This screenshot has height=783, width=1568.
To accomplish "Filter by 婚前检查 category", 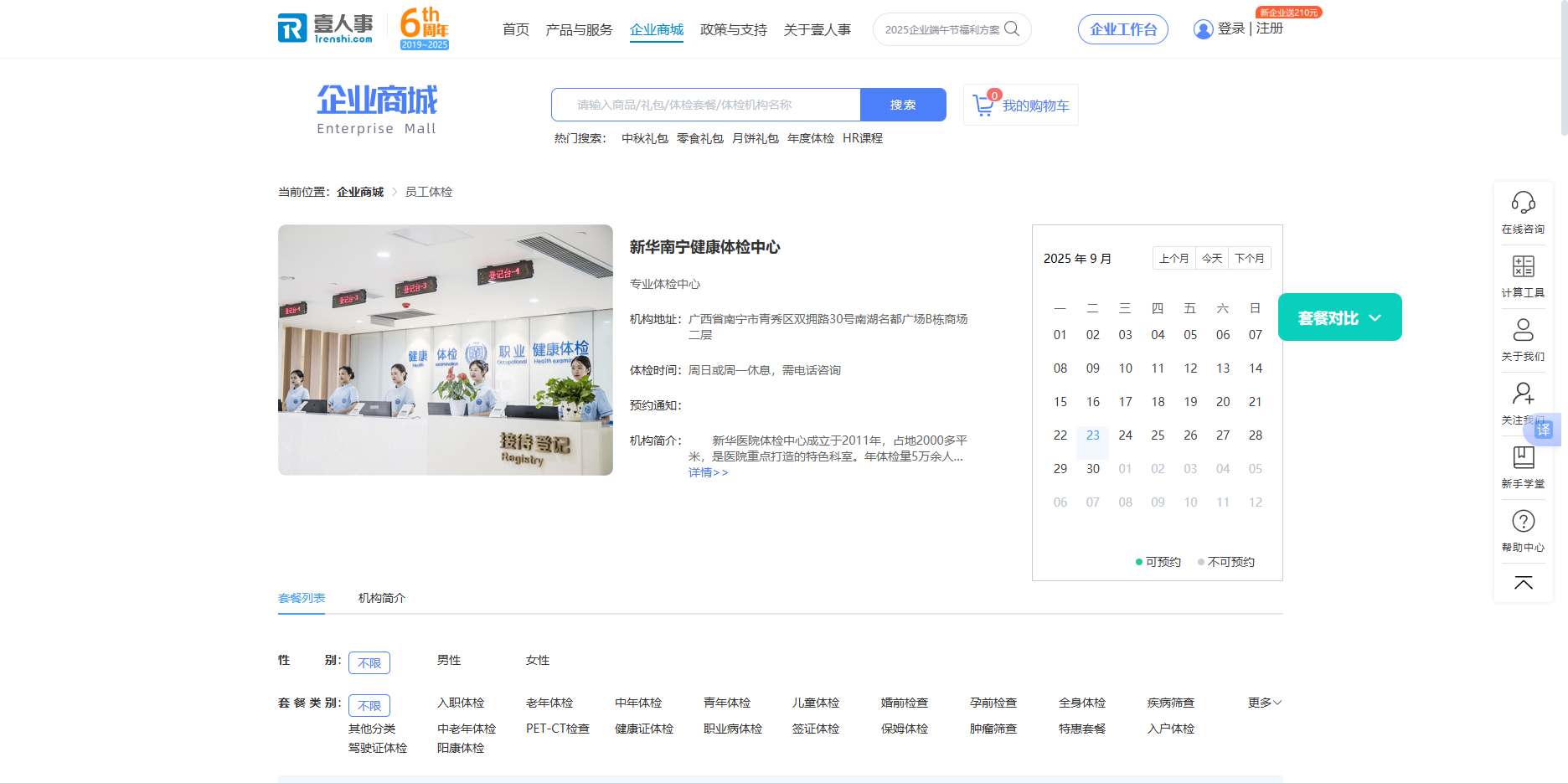I will tap(905, 703).
